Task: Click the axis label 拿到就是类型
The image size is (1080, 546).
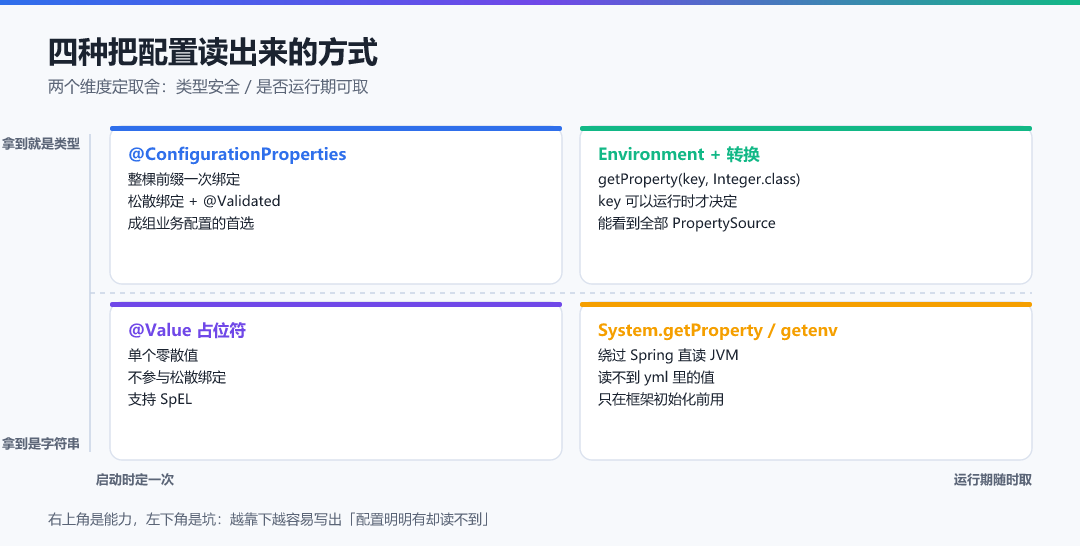Action: 41,144
